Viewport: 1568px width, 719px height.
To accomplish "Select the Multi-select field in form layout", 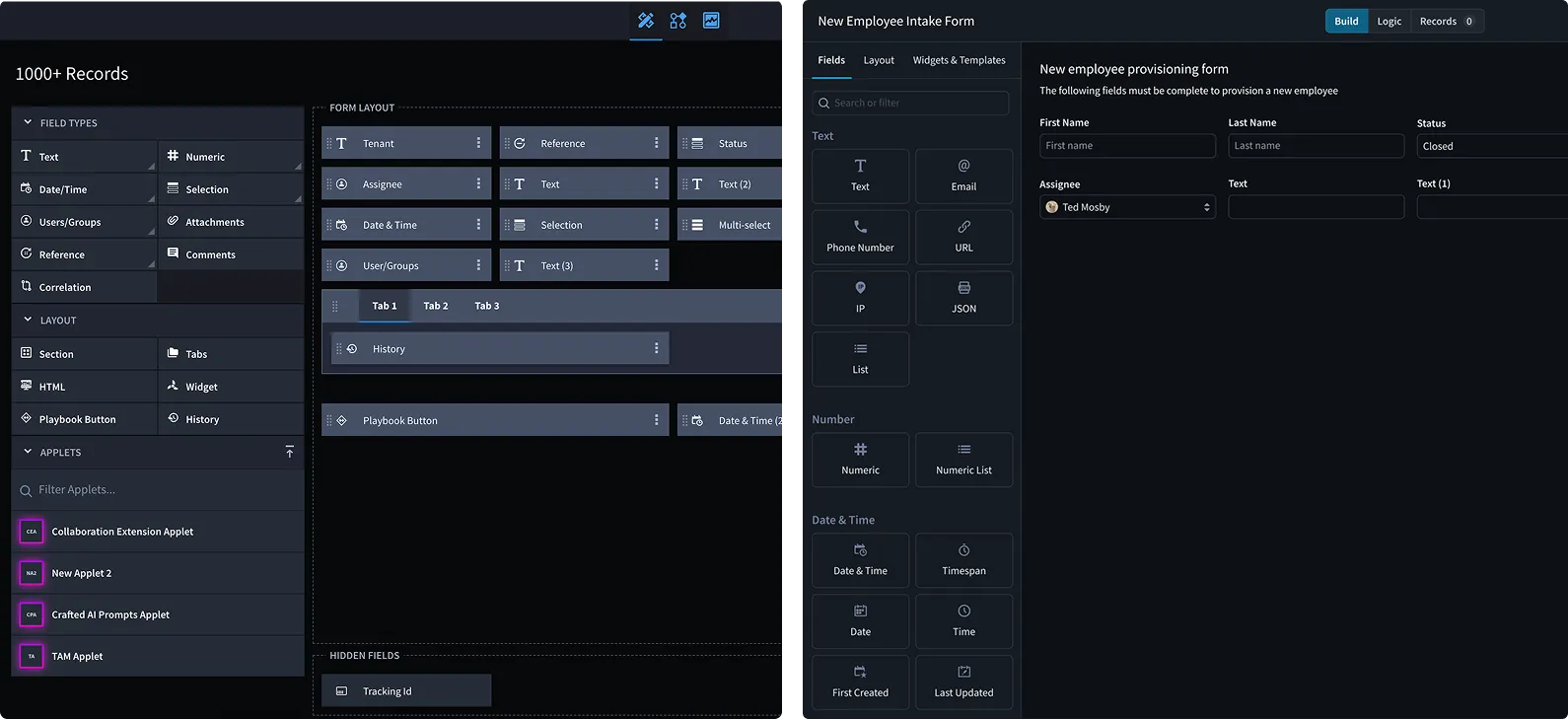I will tap(730, 225).
